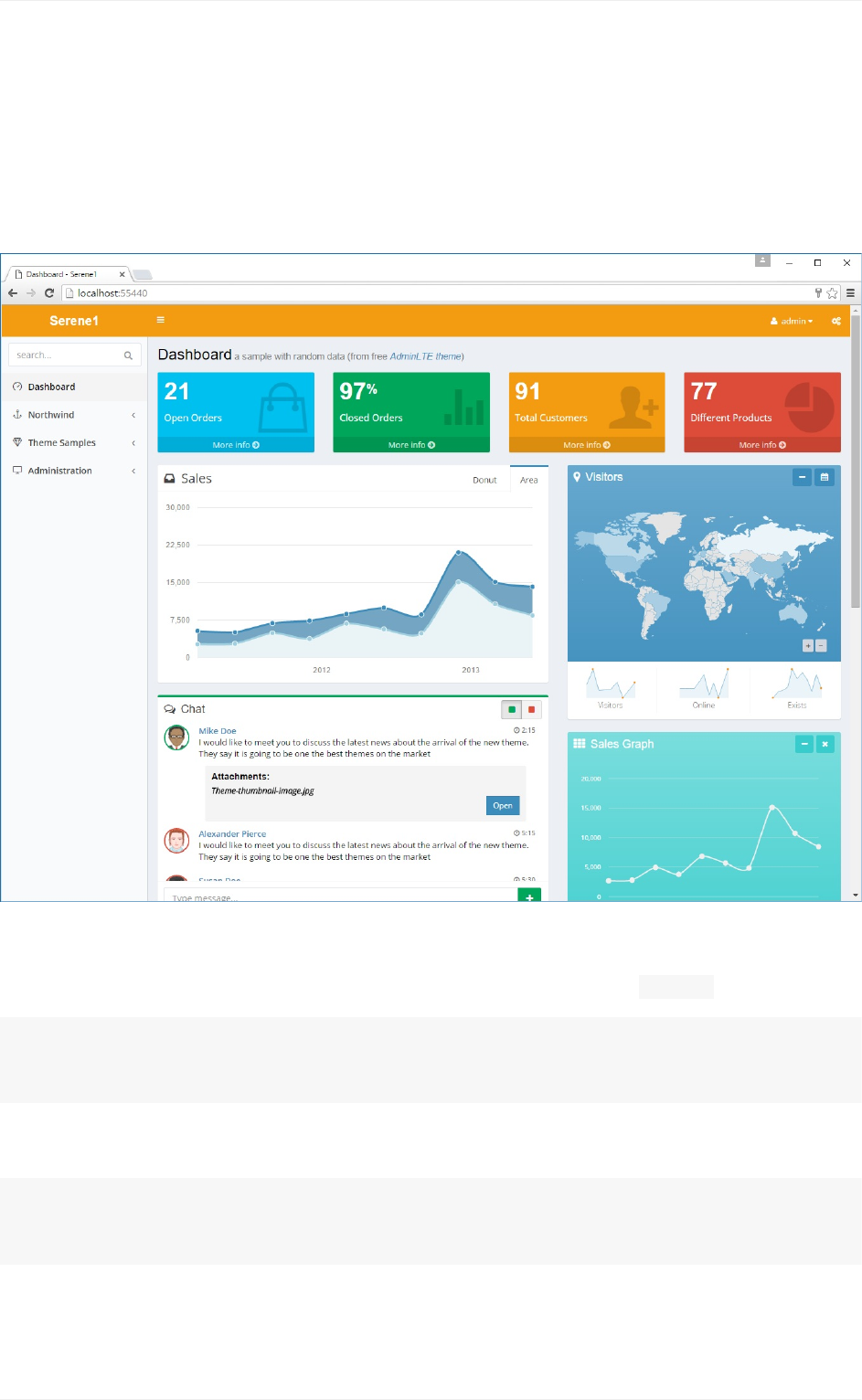Zoom in on the world map
Image resolution: width=862 pixels, height=1400 pixels.
pyautogui.click(x=808, y=645)
